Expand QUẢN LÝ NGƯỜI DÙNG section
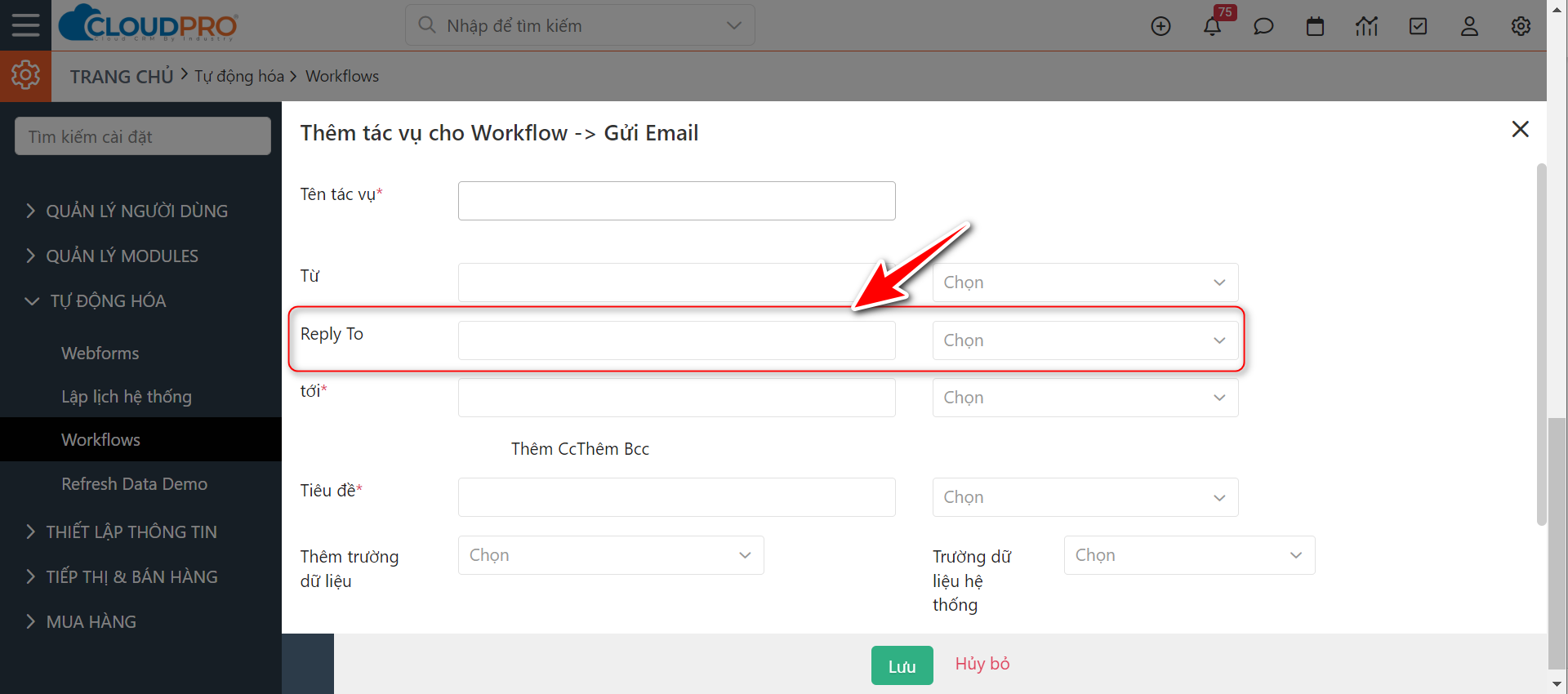The image size is (1568, 694). [127, 211]
